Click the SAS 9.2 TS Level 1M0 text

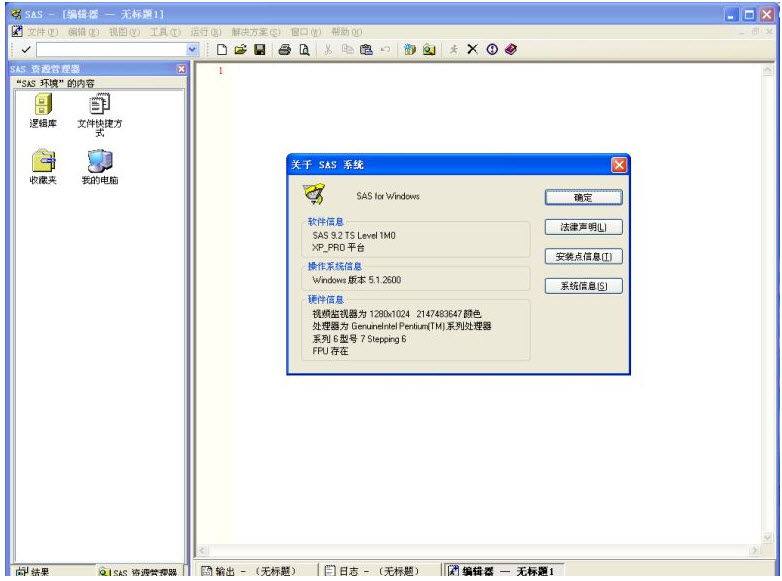coord(354,235)
